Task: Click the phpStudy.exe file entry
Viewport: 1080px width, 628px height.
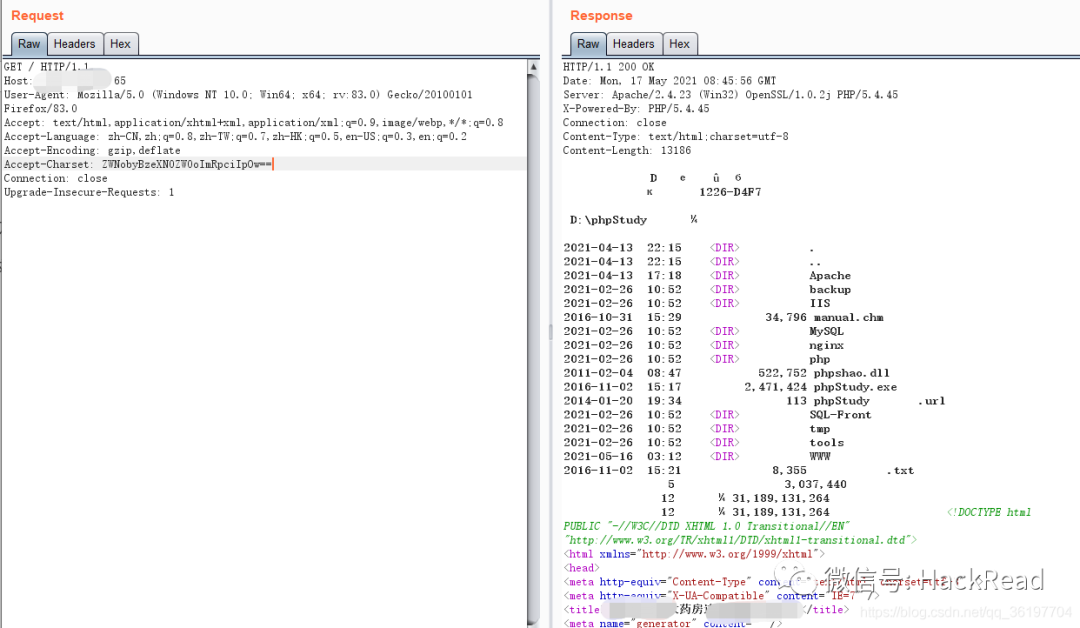Action: [x=855, y=387]
